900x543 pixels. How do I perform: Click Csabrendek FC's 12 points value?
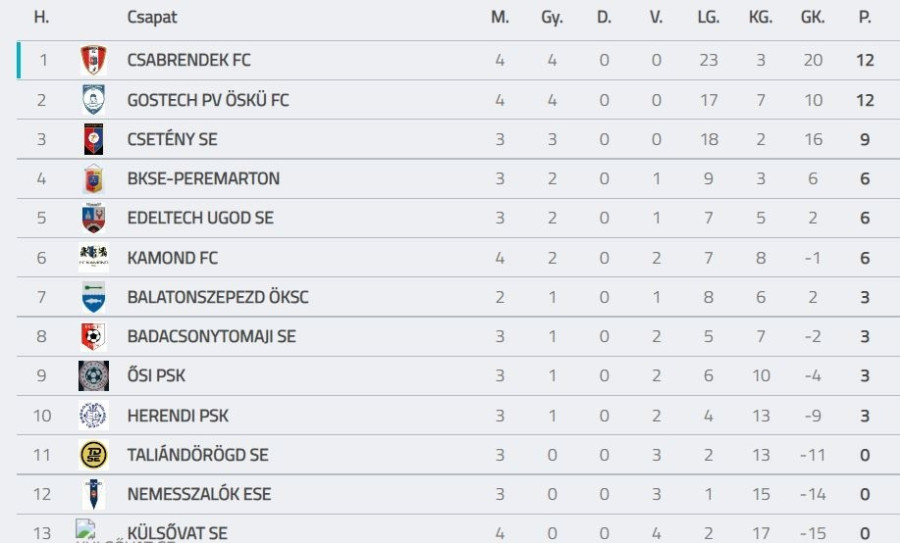point(864,61)
